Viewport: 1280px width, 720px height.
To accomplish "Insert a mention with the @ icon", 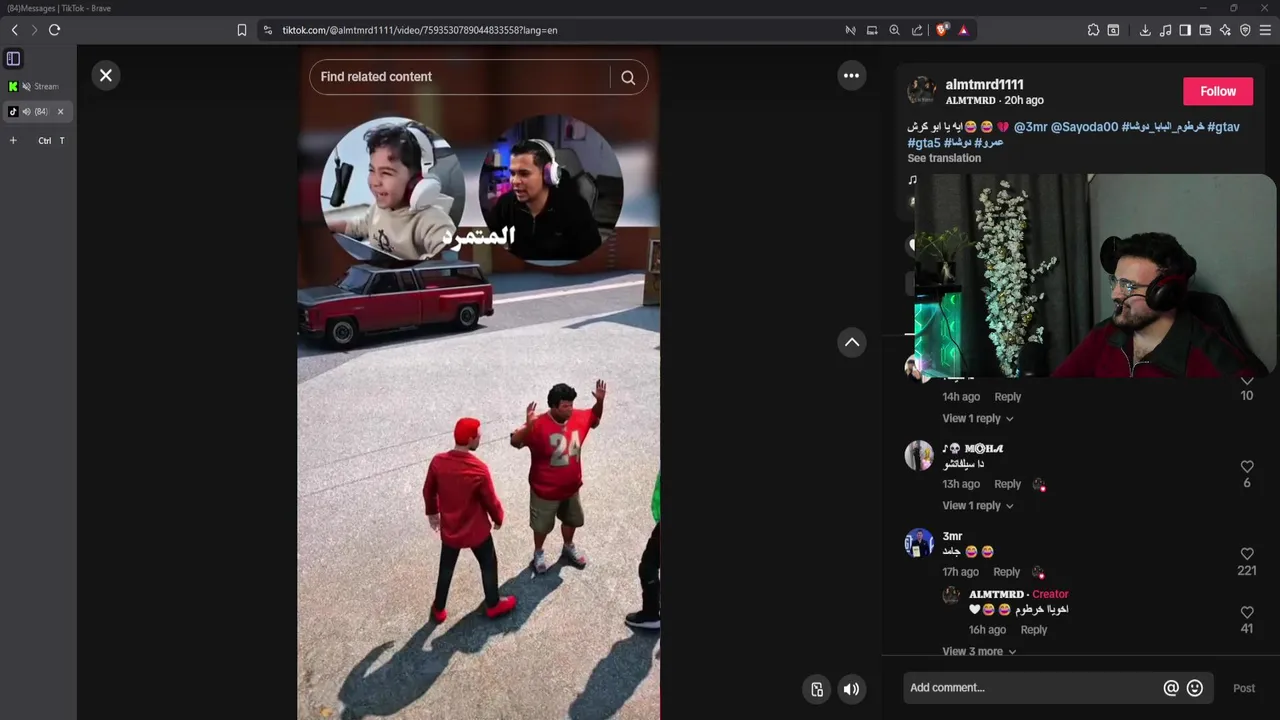I will pyautogui.click(x=1171, y=688).
